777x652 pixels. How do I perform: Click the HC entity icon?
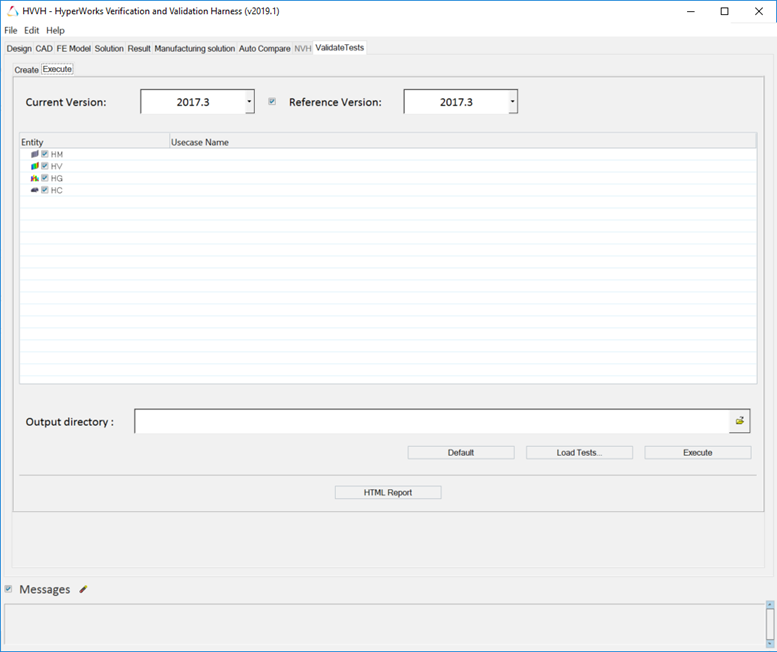[35, 190]
